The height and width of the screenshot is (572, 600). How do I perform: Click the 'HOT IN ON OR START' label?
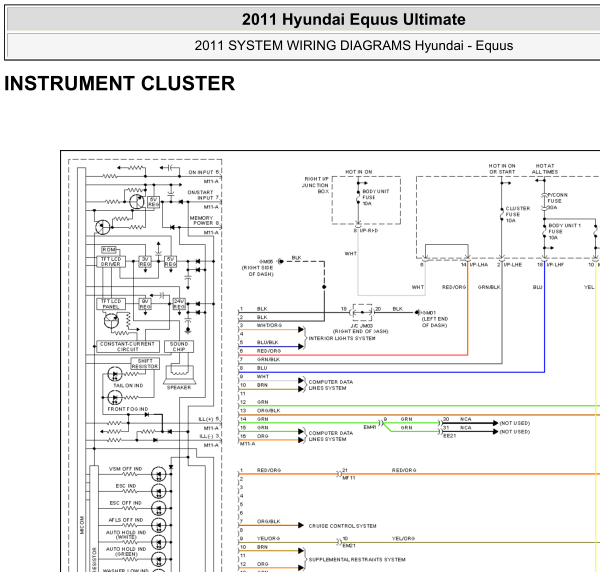pos(502,169)
